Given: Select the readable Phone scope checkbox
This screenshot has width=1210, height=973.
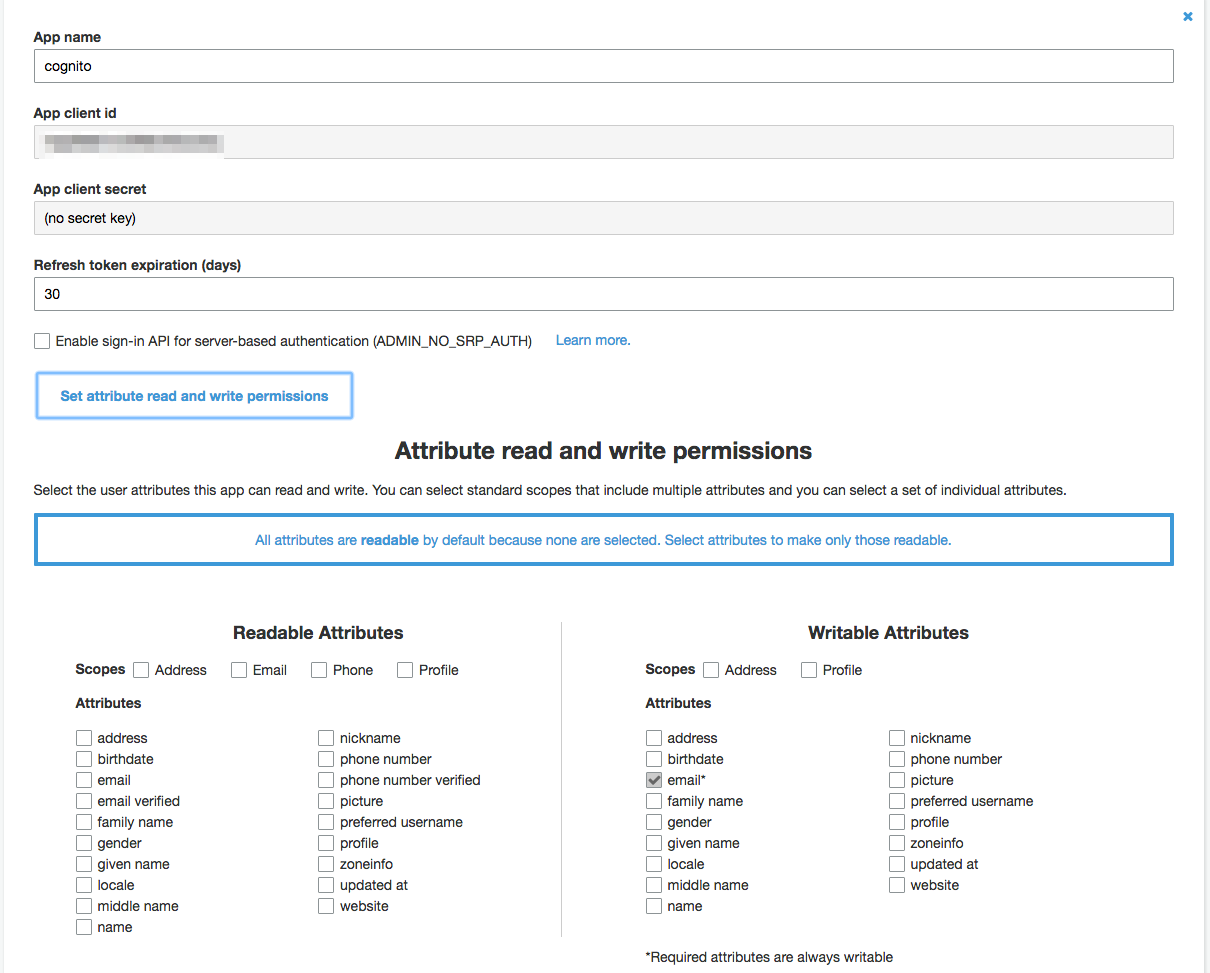Looking at the screenshot, I should (319, 670).
